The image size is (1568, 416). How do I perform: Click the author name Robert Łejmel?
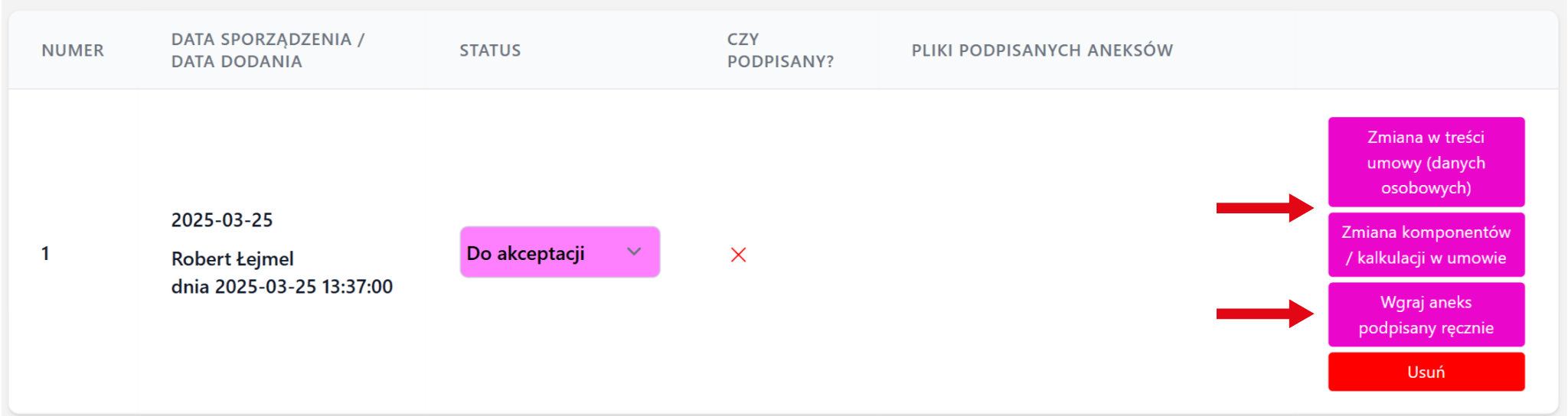click(232, 259)
